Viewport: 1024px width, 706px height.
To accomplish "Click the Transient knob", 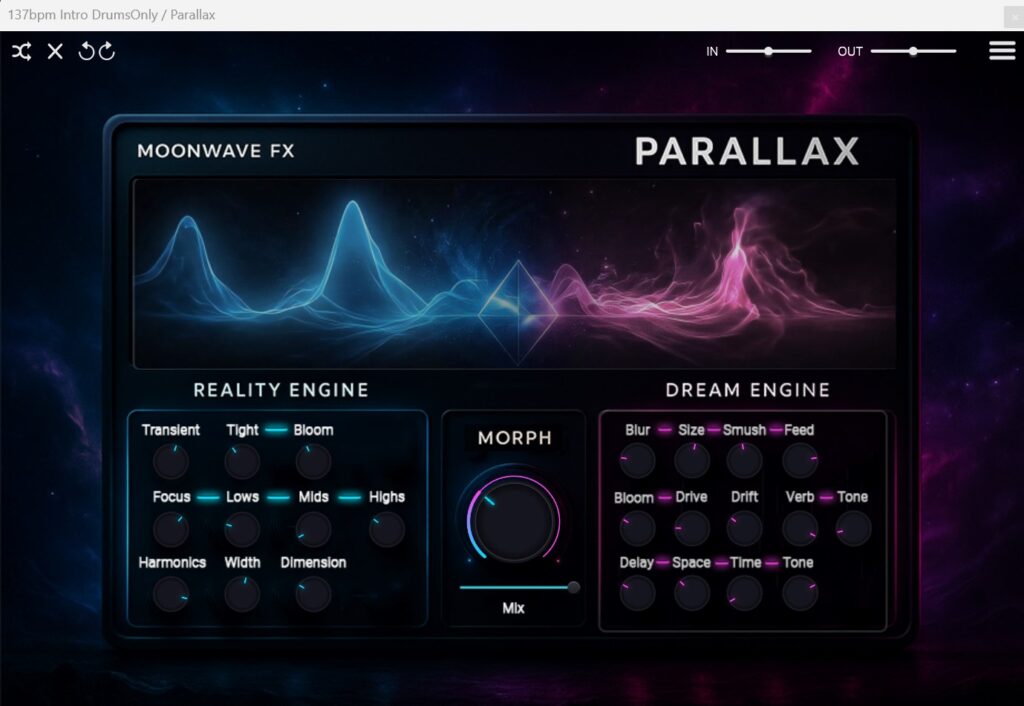I will [171, 461].
